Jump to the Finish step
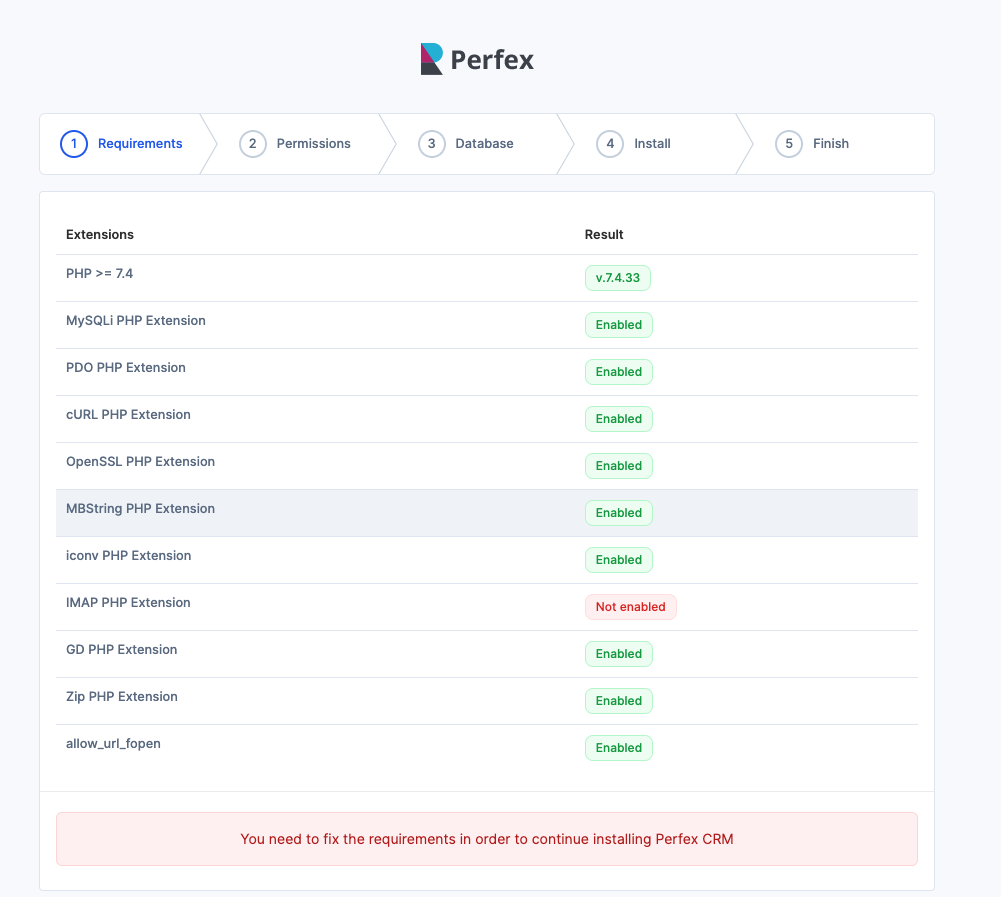The image size is (1001, 897). pyautogui.click(x=830, y=144)
